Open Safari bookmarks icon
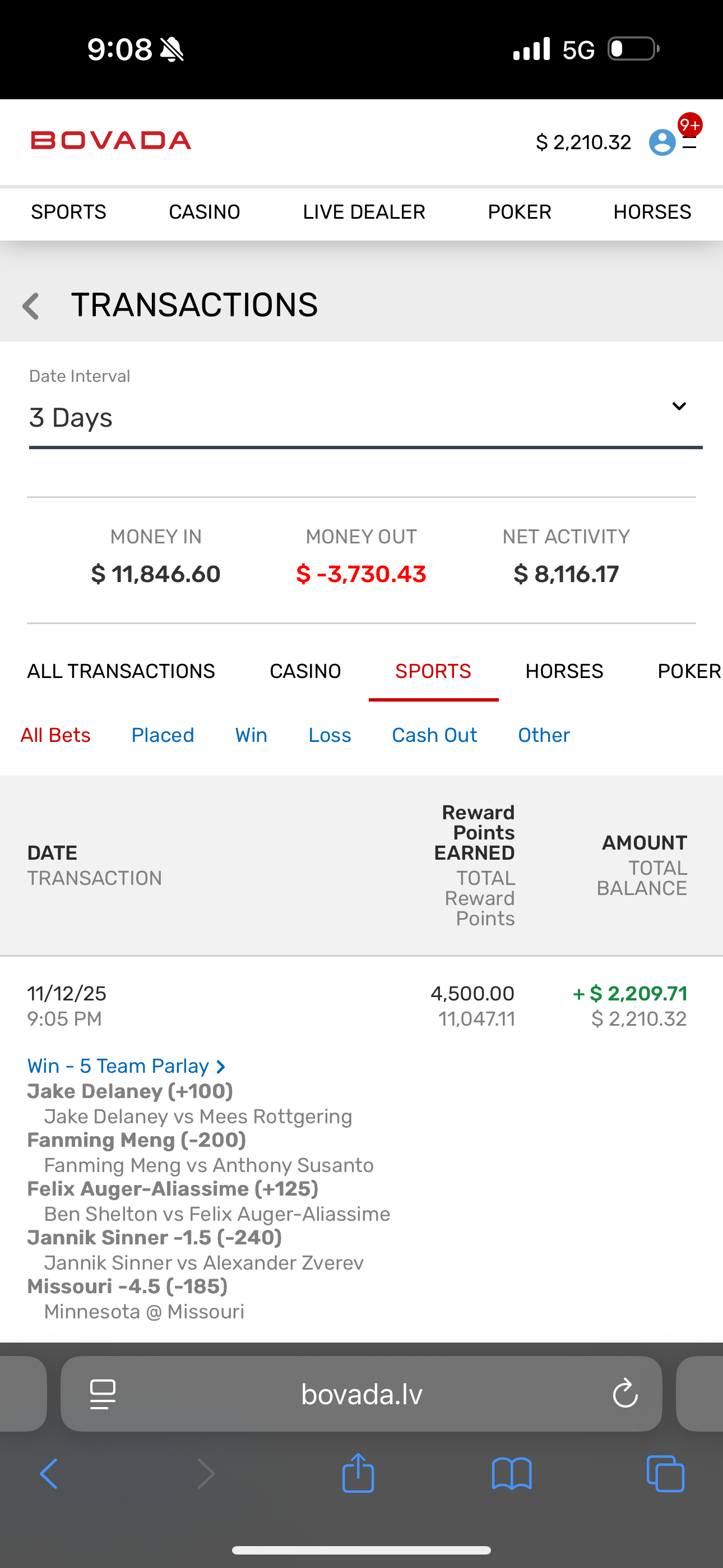 click(511, 1474)
